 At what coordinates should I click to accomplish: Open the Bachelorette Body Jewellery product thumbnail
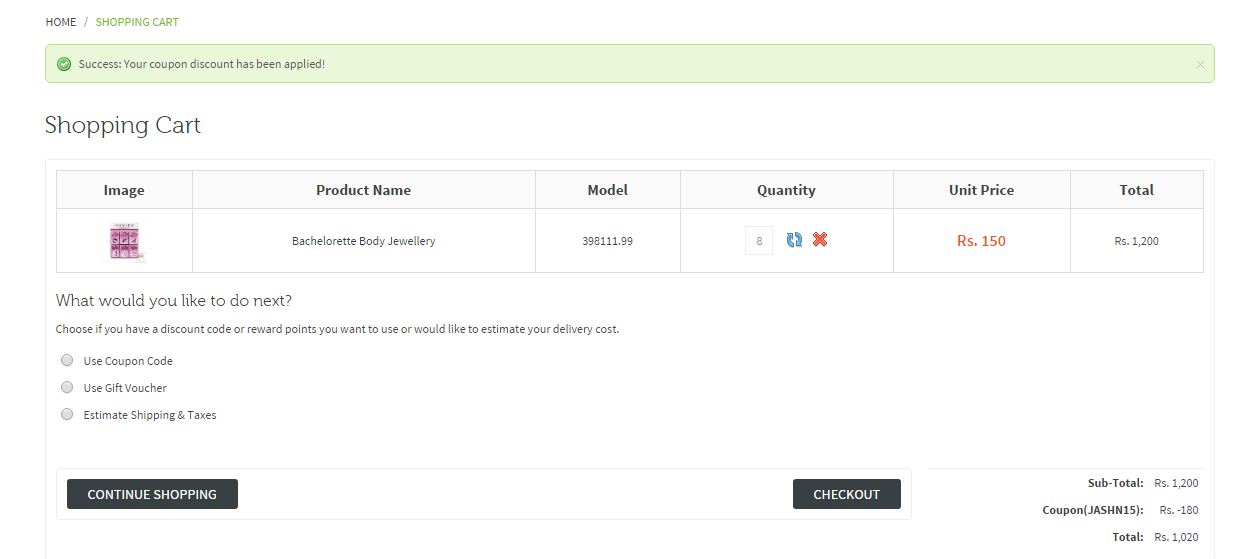pos(124,241)
